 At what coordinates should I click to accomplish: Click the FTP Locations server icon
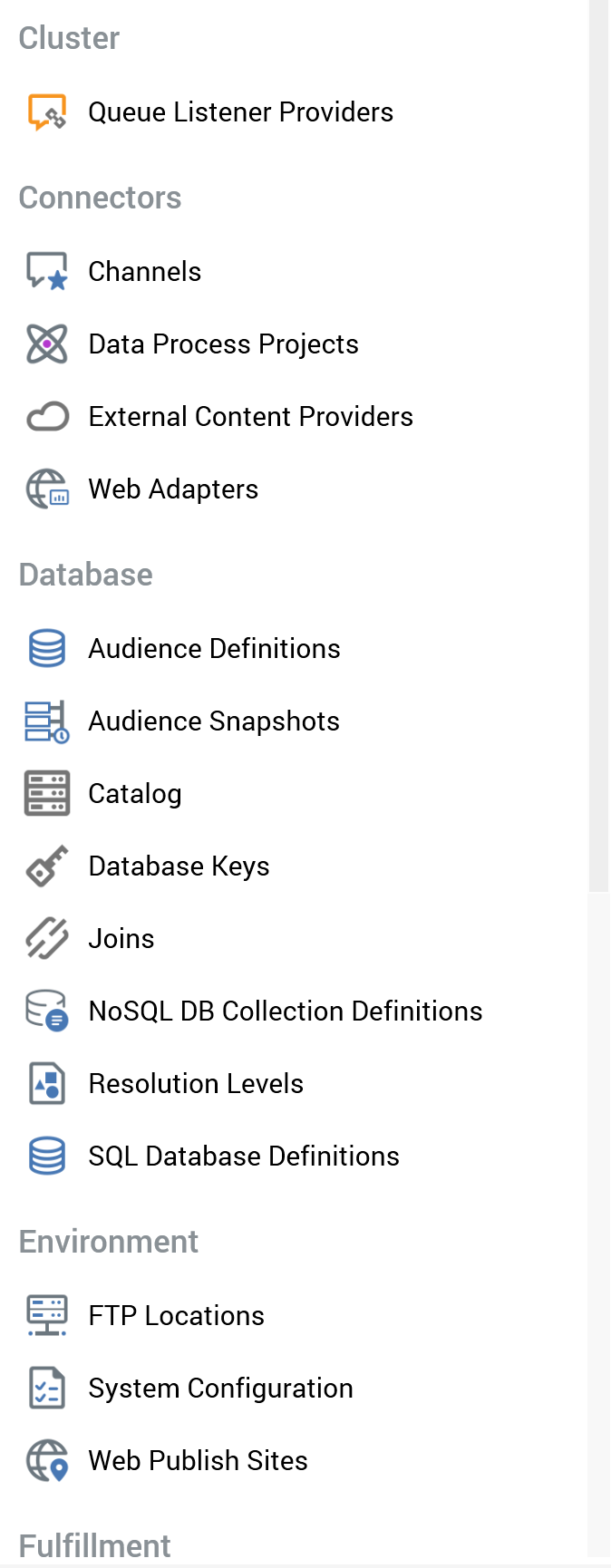[x=47, y=1316]
